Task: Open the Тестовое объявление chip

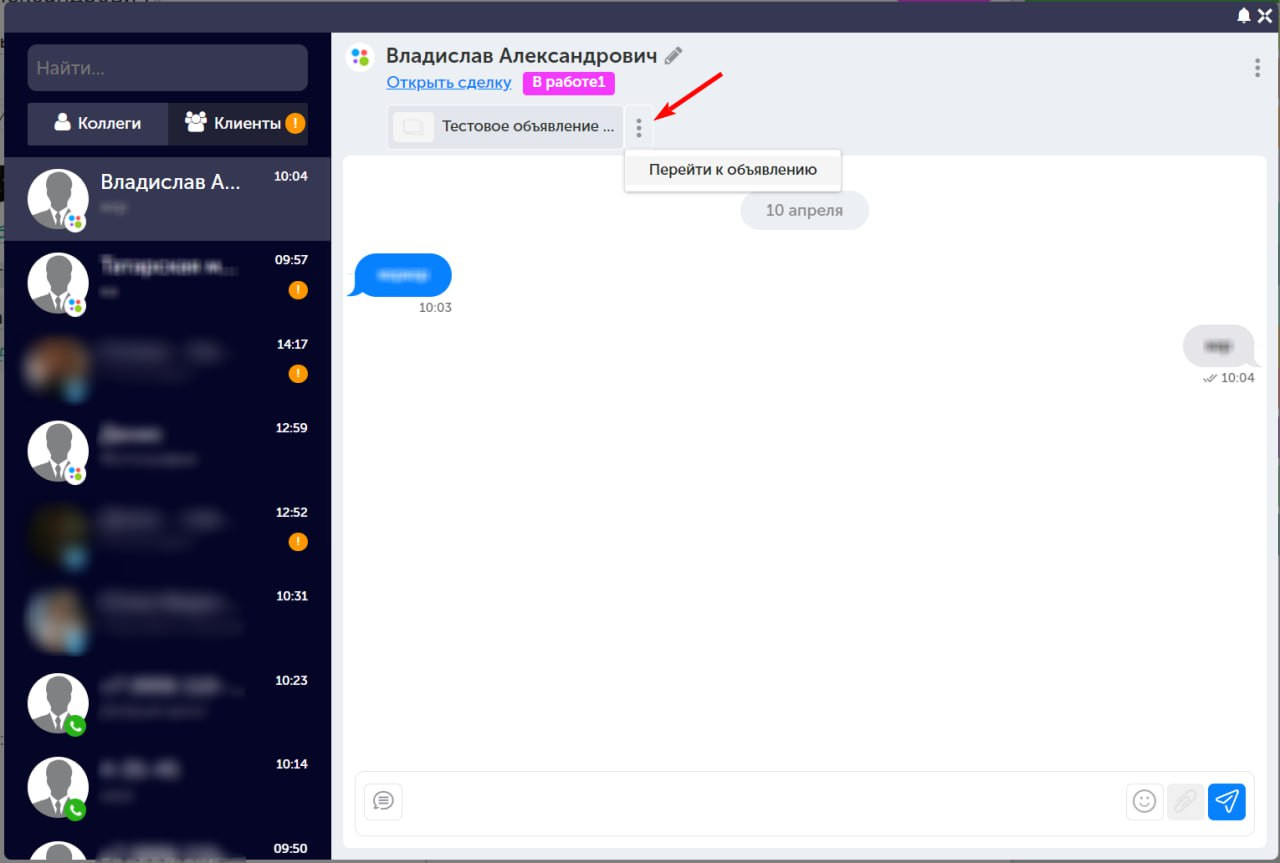Action: (x=505, y=127)
